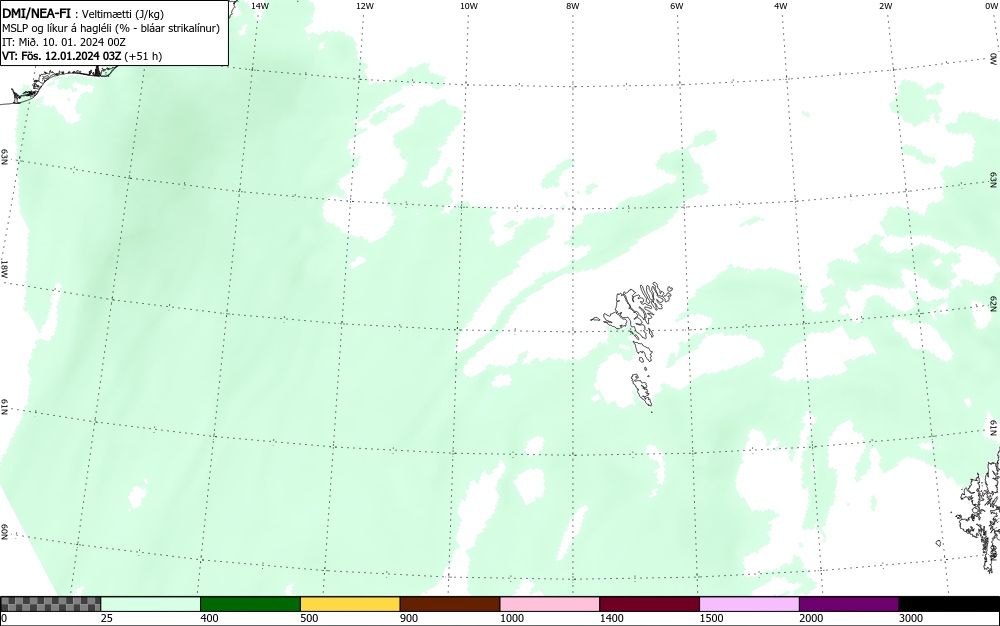The image size is (1000, 626).
Task: Click the MSLP og líkur á hagléli line
Action: (111, 28)
